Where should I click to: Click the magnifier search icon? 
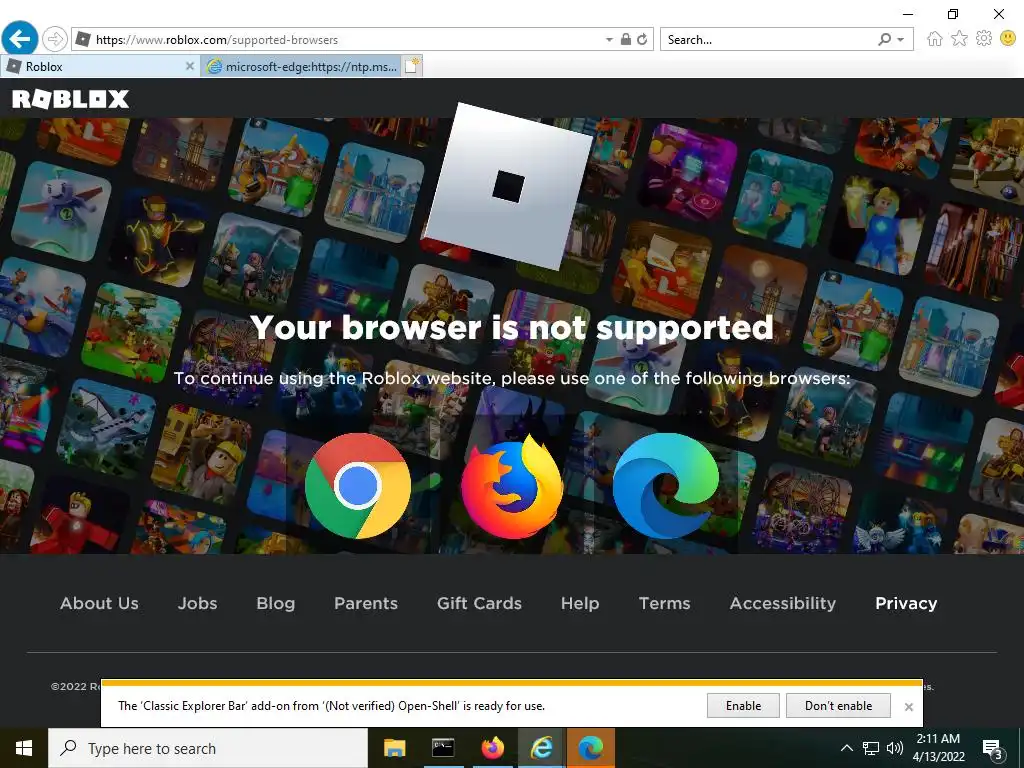point(884,39)
